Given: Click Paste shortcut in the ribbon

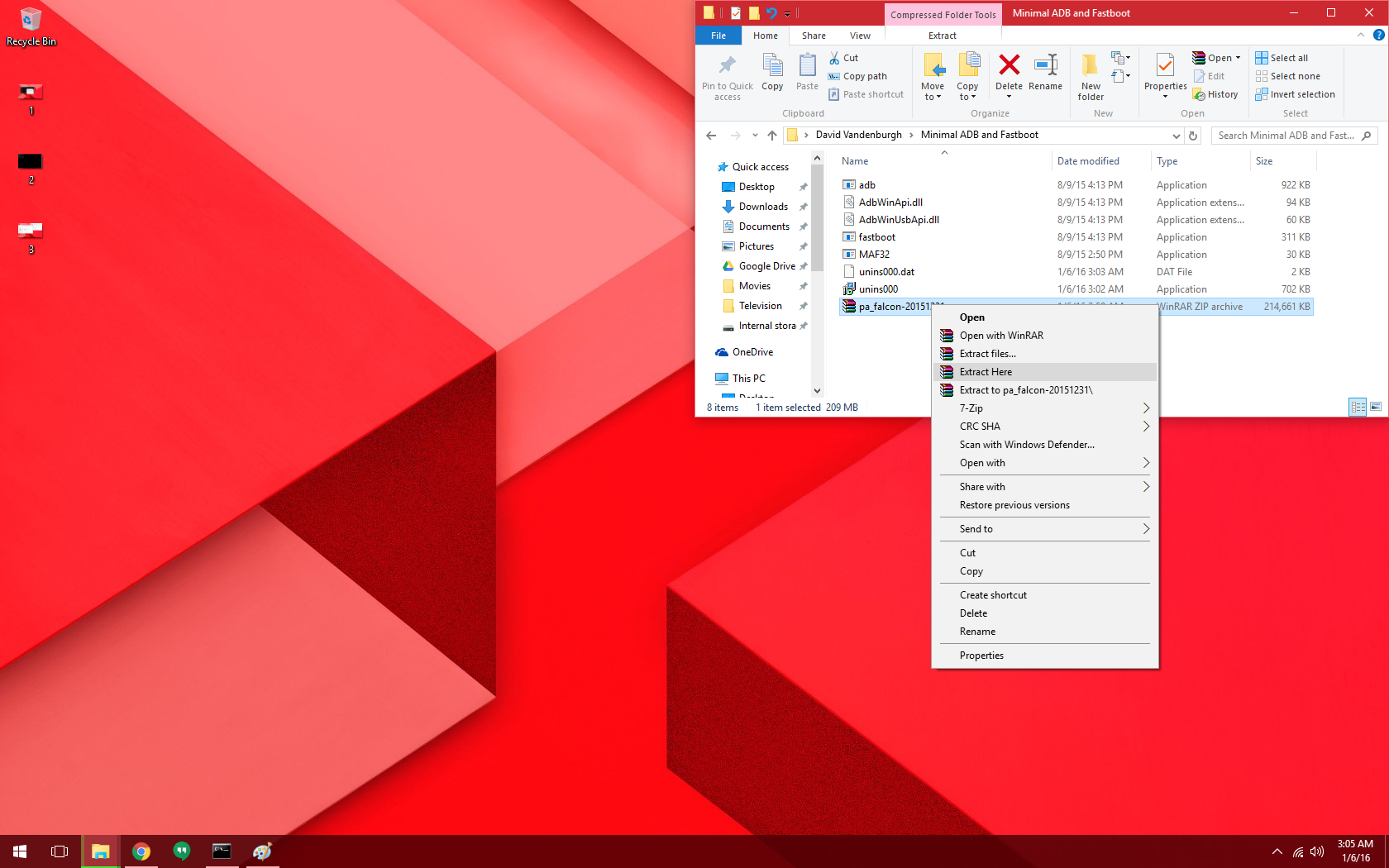Looking at the screenshot, I should point(866,94).
